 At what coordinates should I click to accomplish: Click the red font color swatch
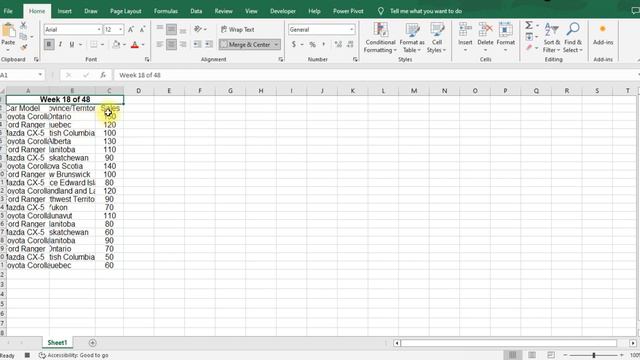point(134,44)
